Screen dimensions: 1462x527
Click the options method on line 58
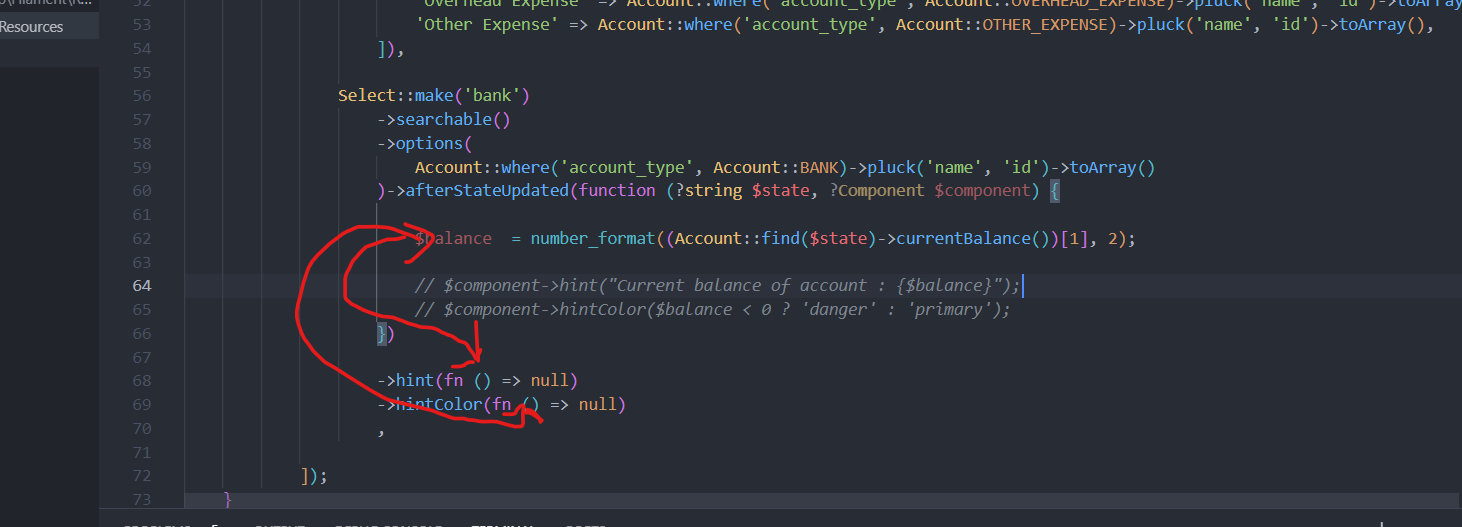(429, 143)
